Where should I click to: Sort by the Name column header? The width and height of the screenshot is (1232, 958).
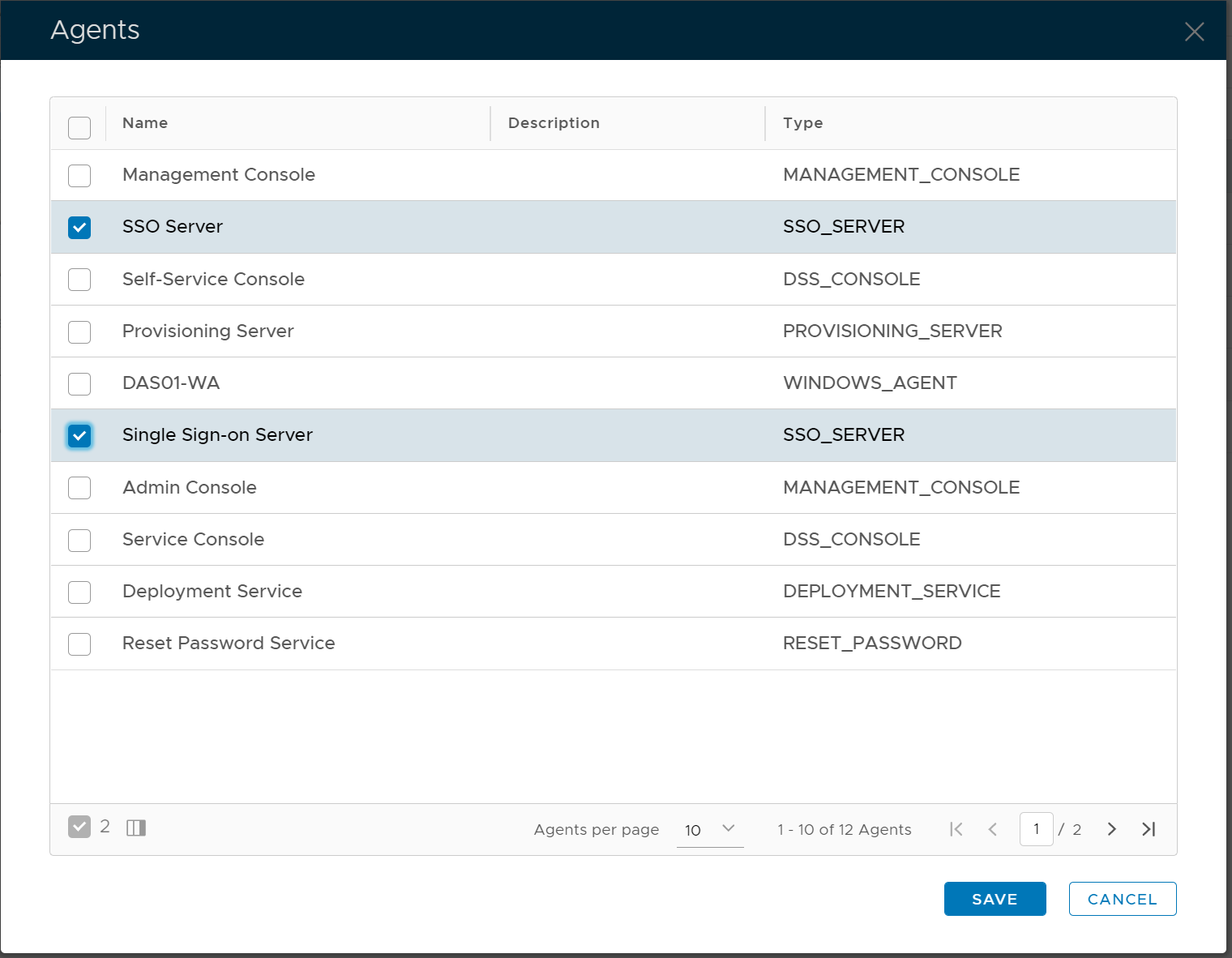coord(145,123)
